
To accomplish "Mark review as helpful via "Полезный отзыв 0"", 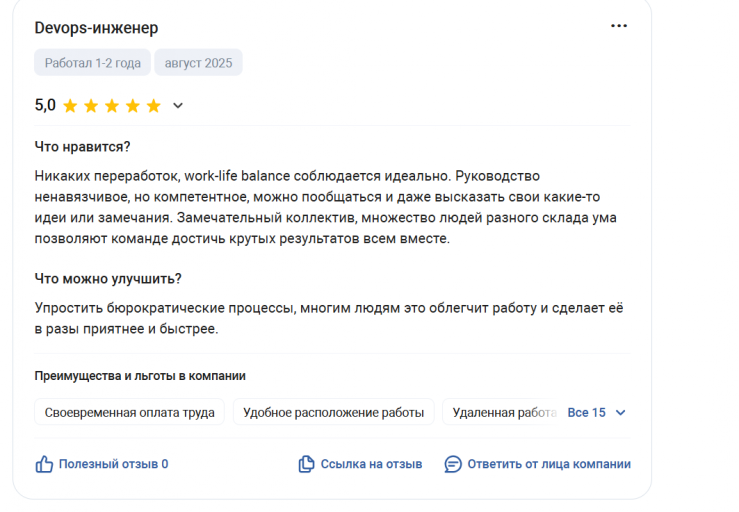I will click(114, 464).
